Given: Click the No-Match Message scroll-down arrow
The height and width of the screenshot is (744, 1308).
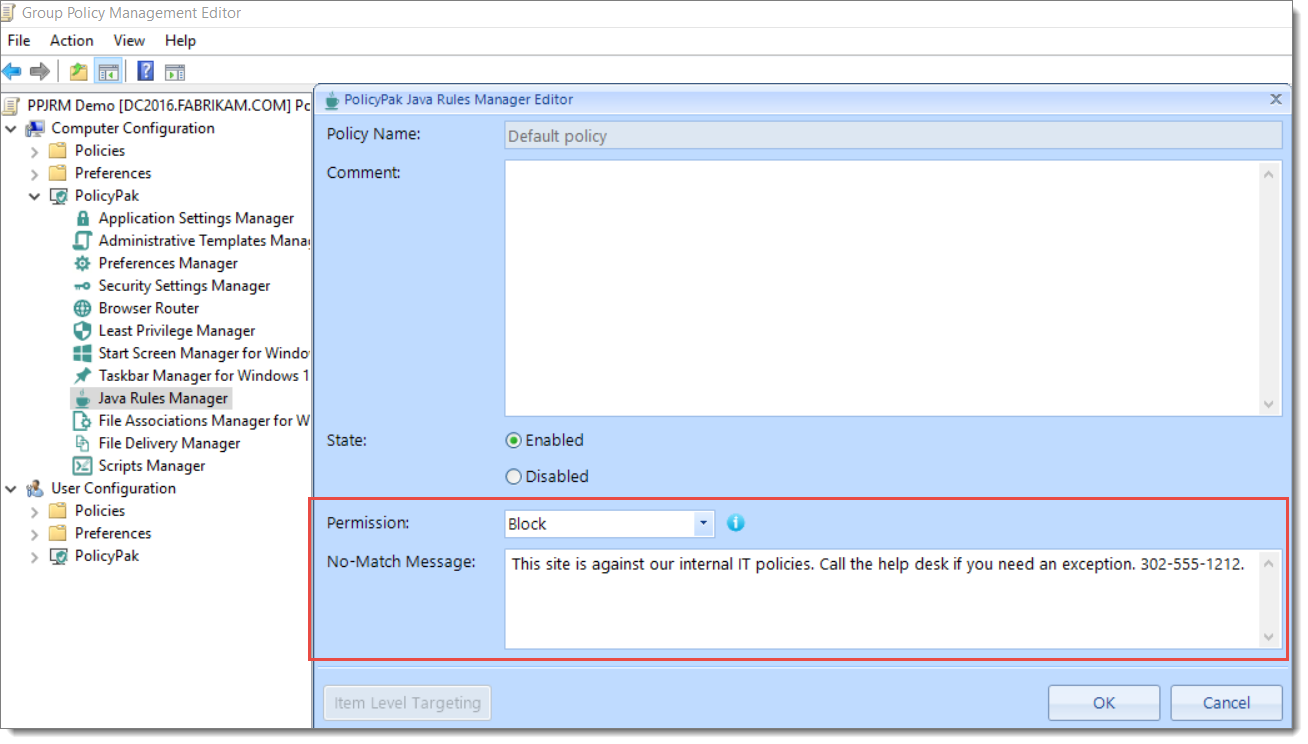Looking at the screenshot, I should pyautogui.click(x=1270, y=637).
